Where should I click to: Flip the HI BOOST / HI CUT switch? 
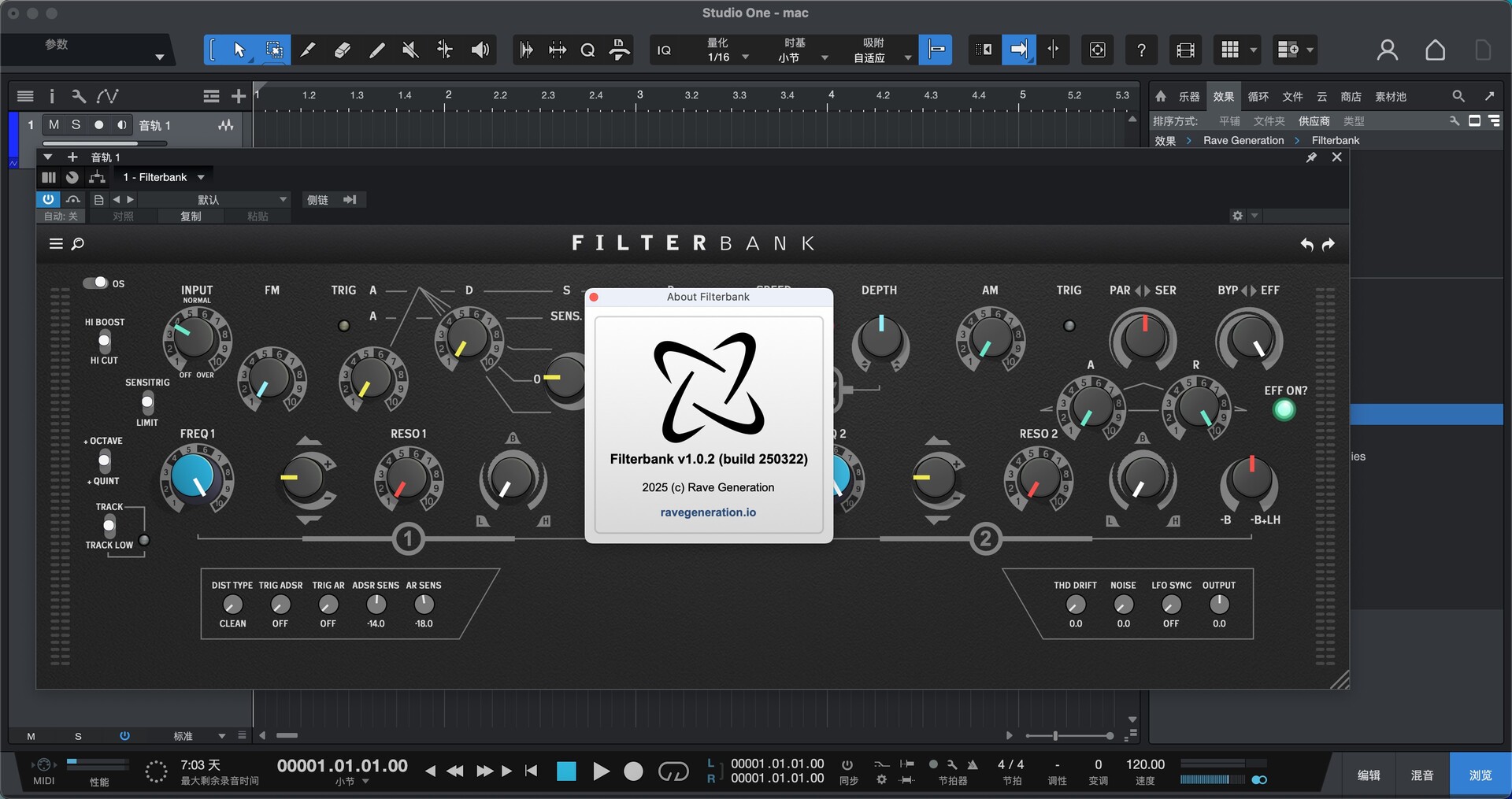coord(104,341)
